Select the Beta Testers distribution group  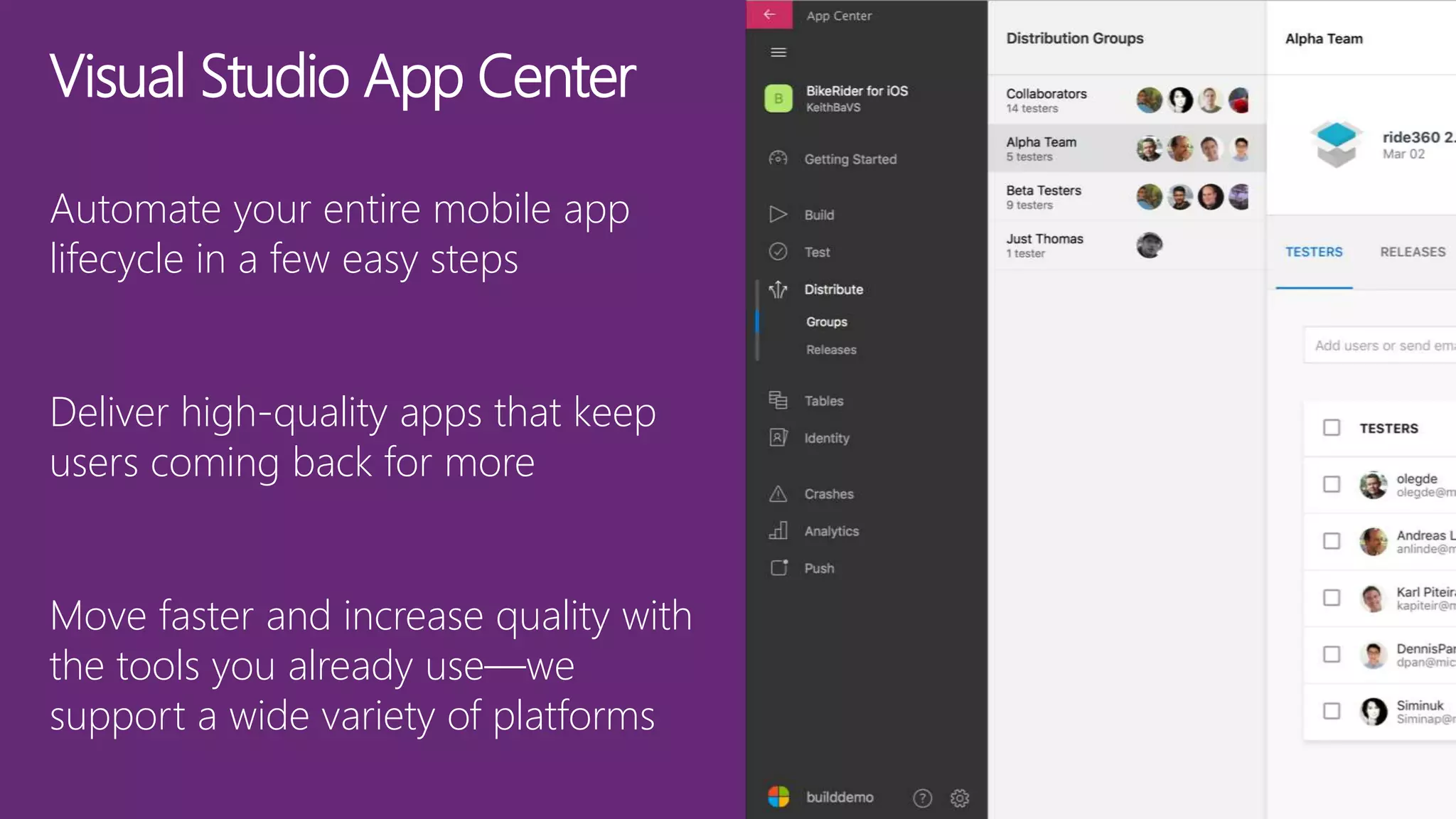[x=1127, y=197]
